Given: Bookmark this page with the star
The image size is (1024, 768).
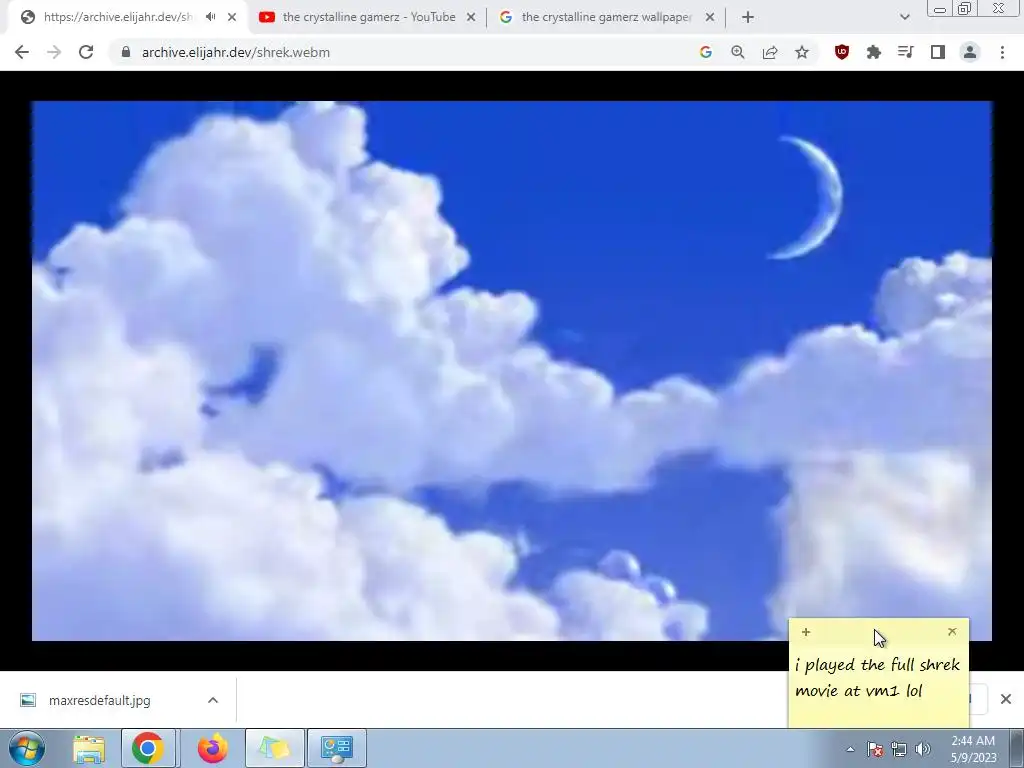Looking at the screenshot, I should [x=802, y=52].
